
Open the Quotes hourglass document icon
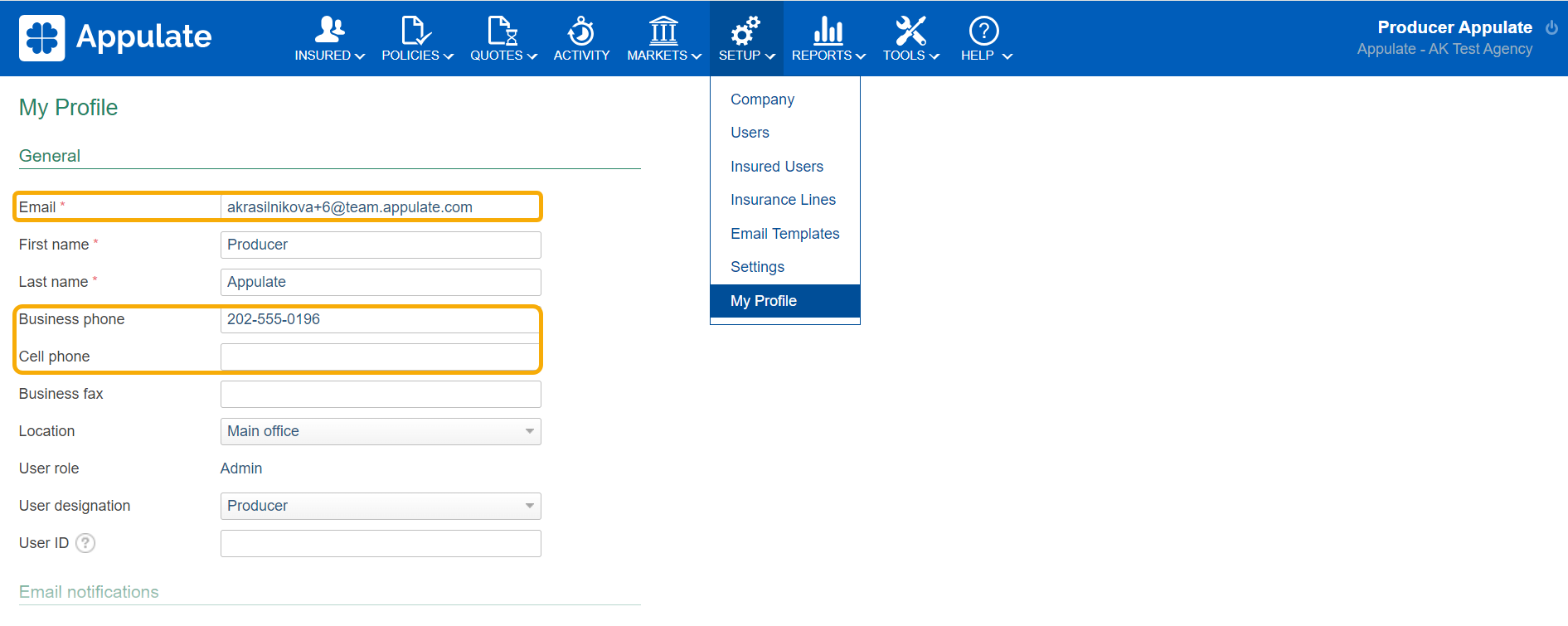(502, 31)
